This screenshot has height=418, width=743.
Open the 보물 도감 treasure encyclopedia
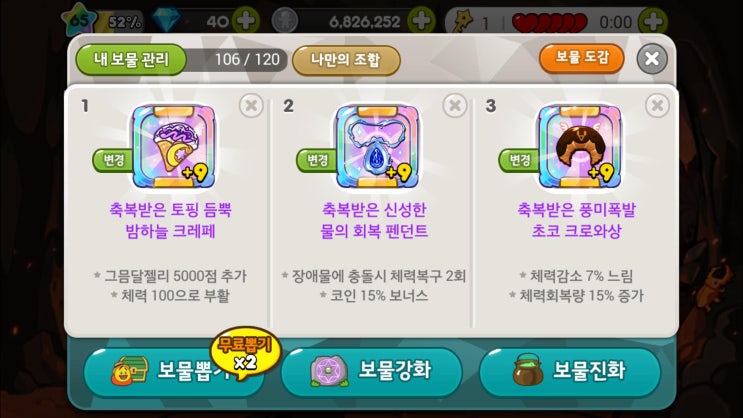tap(581, 58)
